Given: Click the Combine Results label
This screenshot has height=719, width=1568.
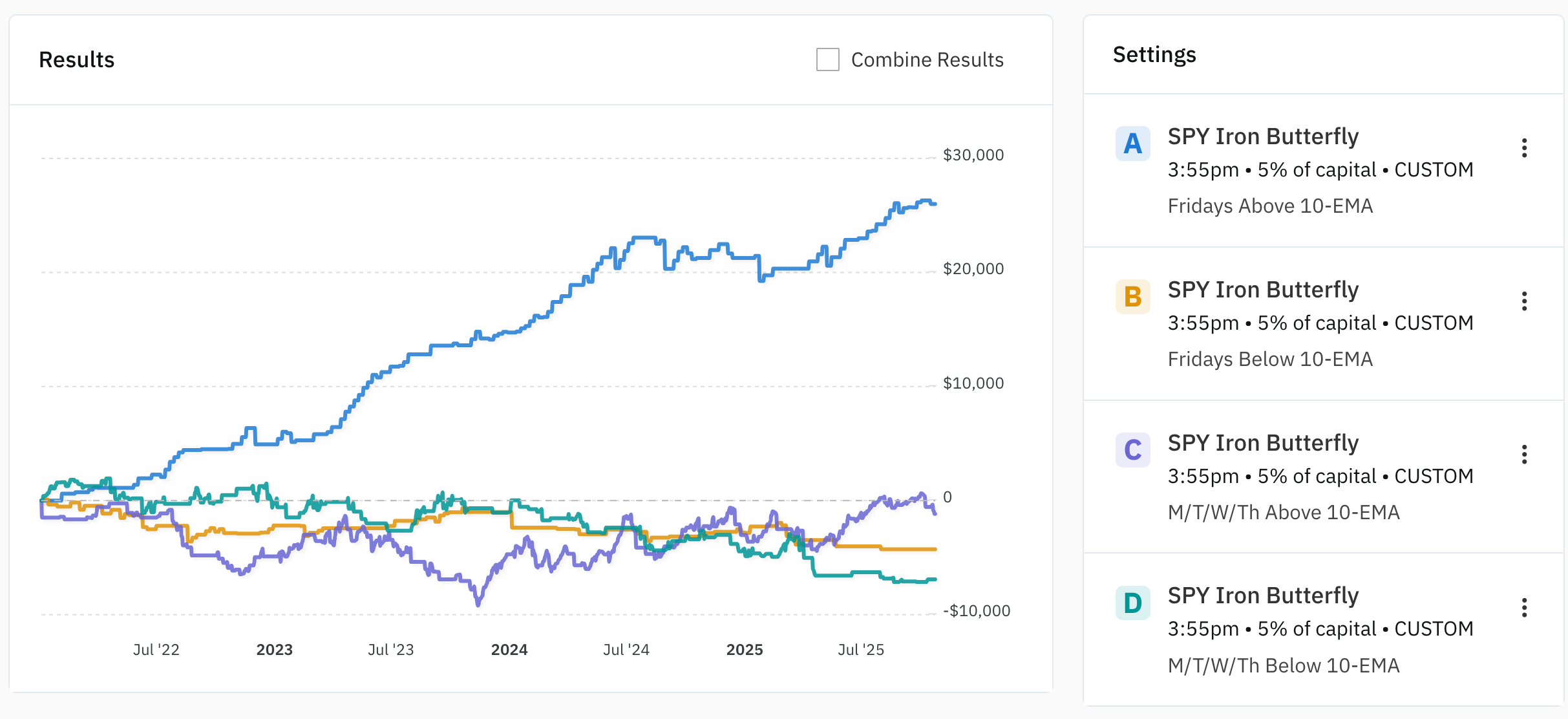Looking at the screenshot, I should (927, 59).
